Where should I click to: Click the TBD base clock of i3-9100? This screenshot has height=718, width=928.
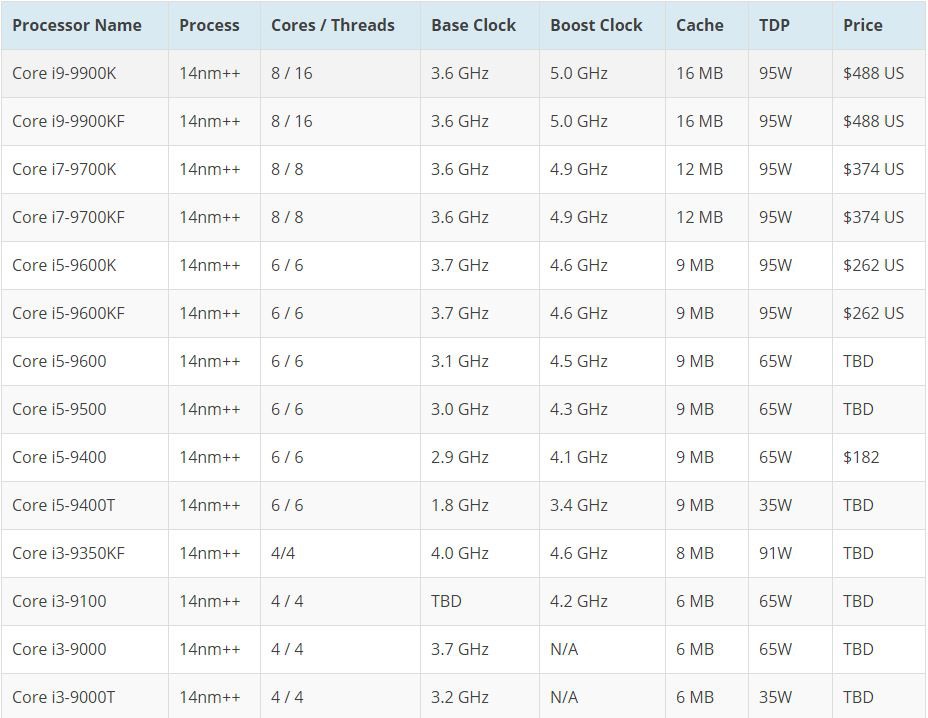point(446,601)
